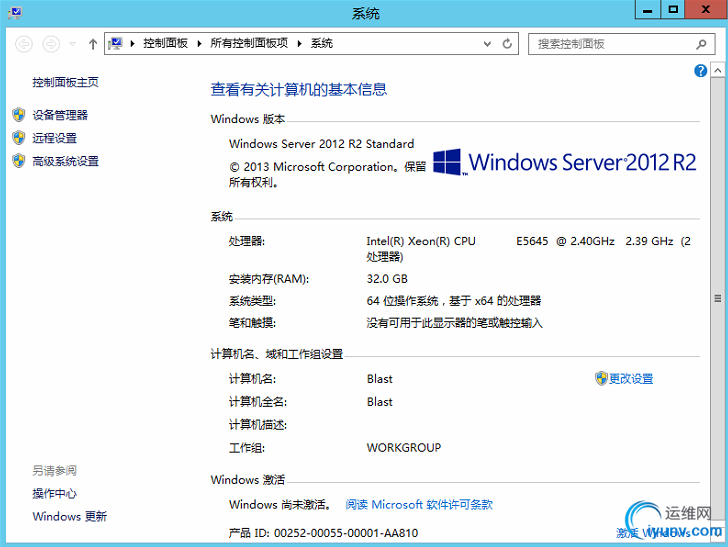Click 更改设置 to change computer name
728x547 pixels.
click(x=631, y=379)
